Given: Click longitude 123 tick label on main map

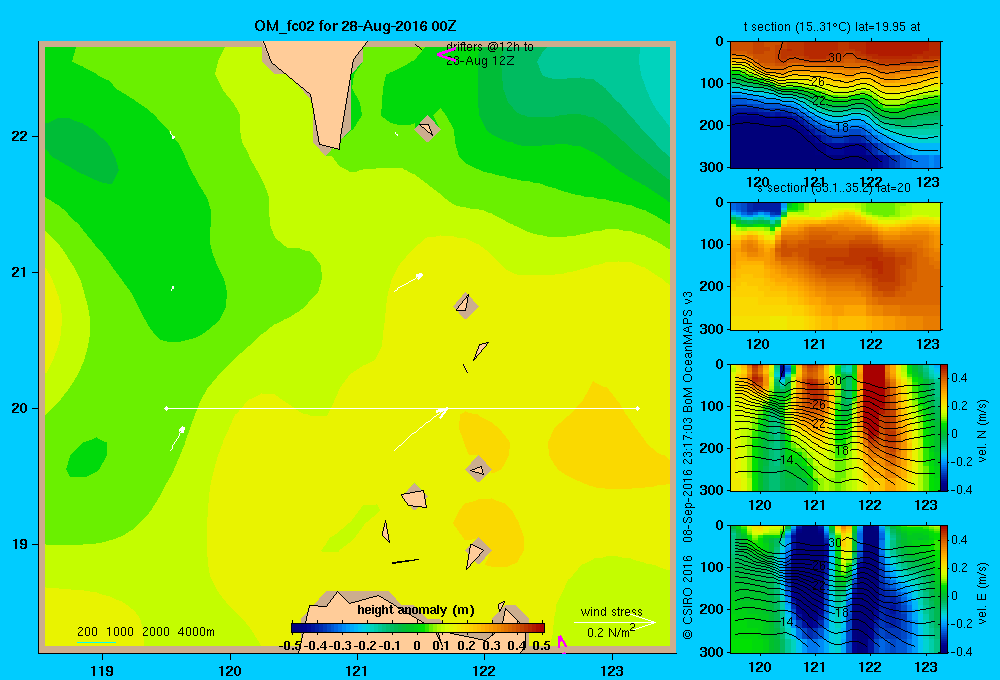Looking at the screenshot, I should (612, 670).
